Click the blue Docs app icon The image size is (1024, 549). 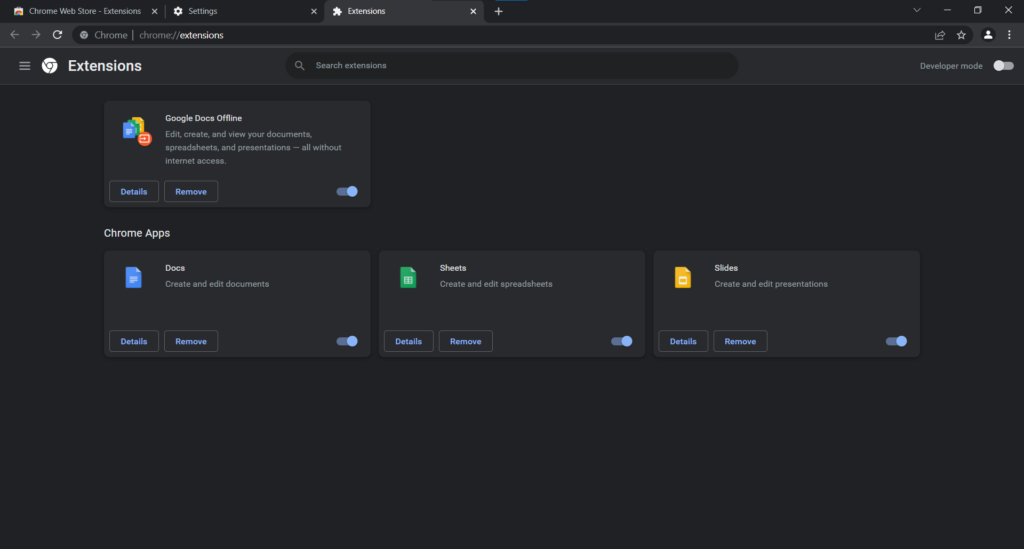tap(133, 277)
